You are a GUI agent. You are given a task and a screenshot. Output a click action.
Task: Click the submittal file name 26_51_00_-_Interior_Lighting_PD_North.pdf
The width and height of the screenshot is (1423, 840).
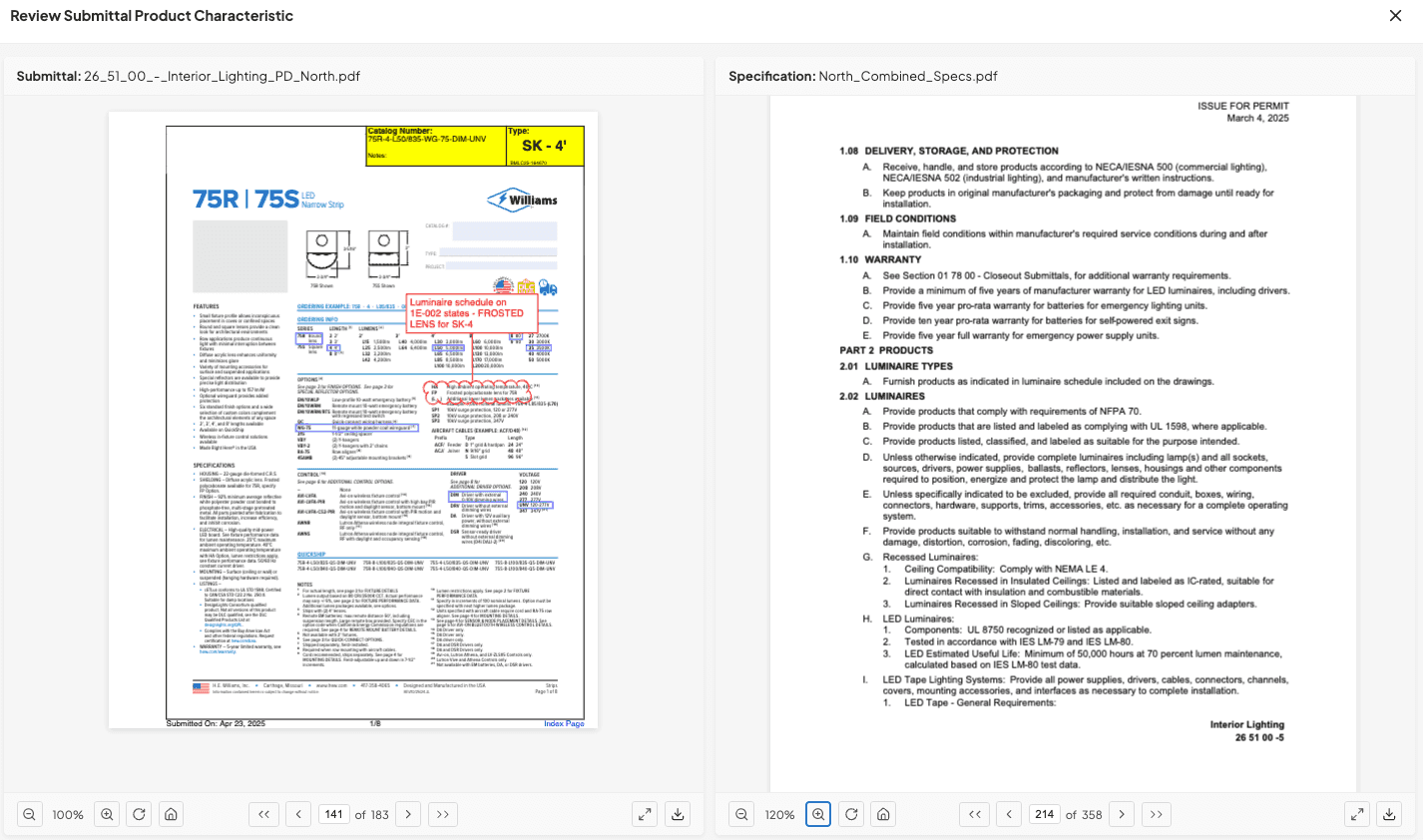tap(222, 76)
